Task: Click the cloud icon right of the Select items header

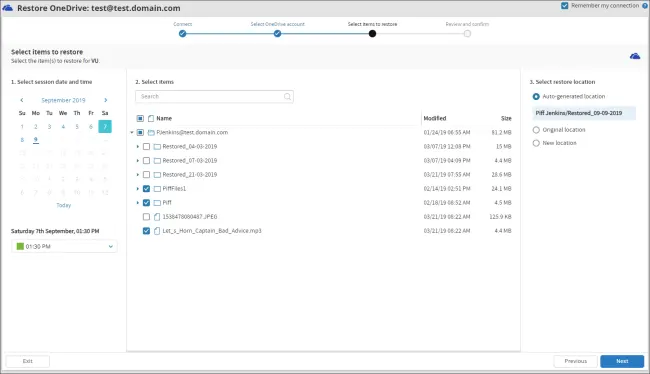Action: coord(635,56)
